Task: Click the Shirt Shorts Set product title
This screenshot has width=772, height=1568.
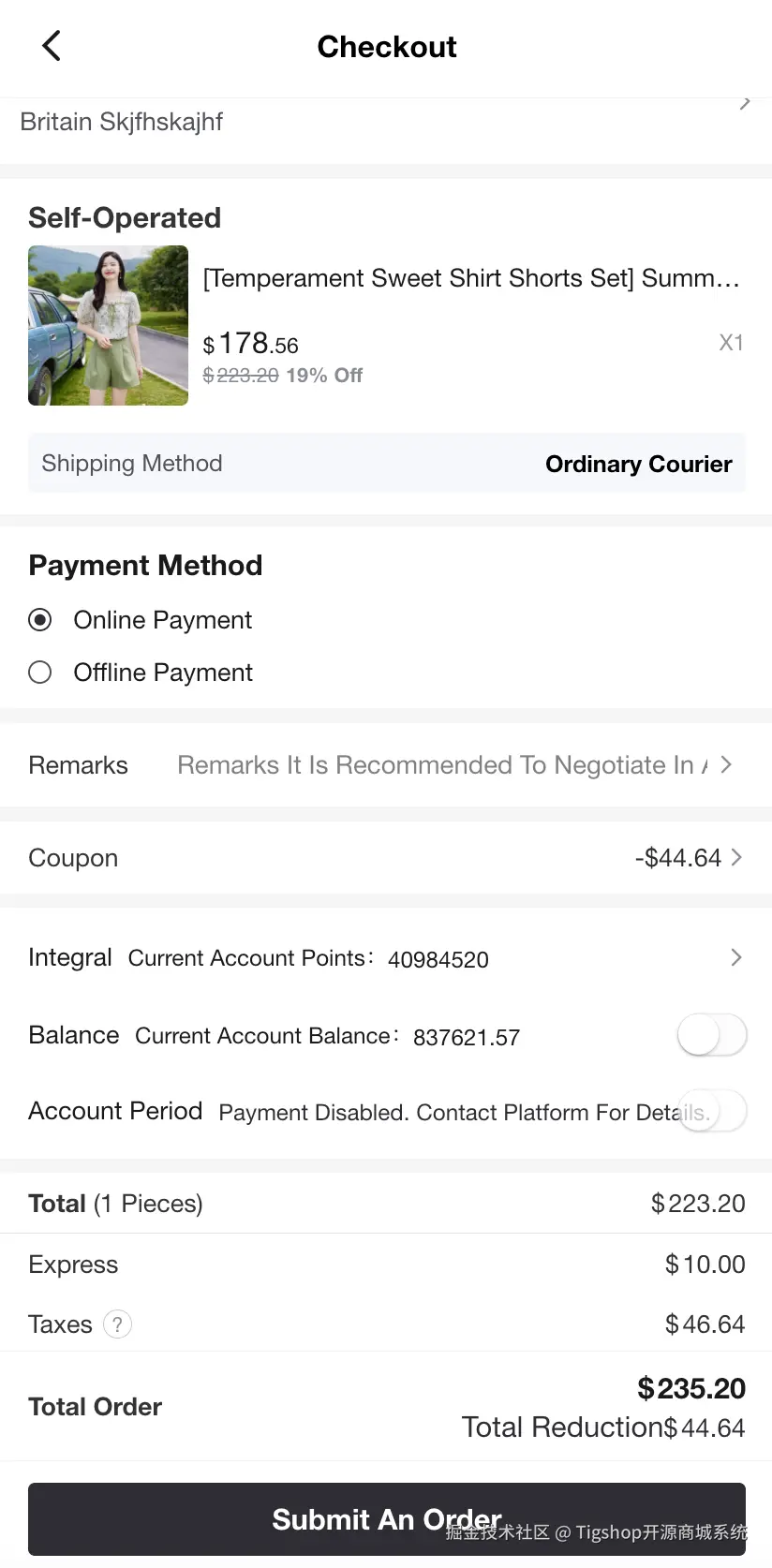Action: (471, 278)
